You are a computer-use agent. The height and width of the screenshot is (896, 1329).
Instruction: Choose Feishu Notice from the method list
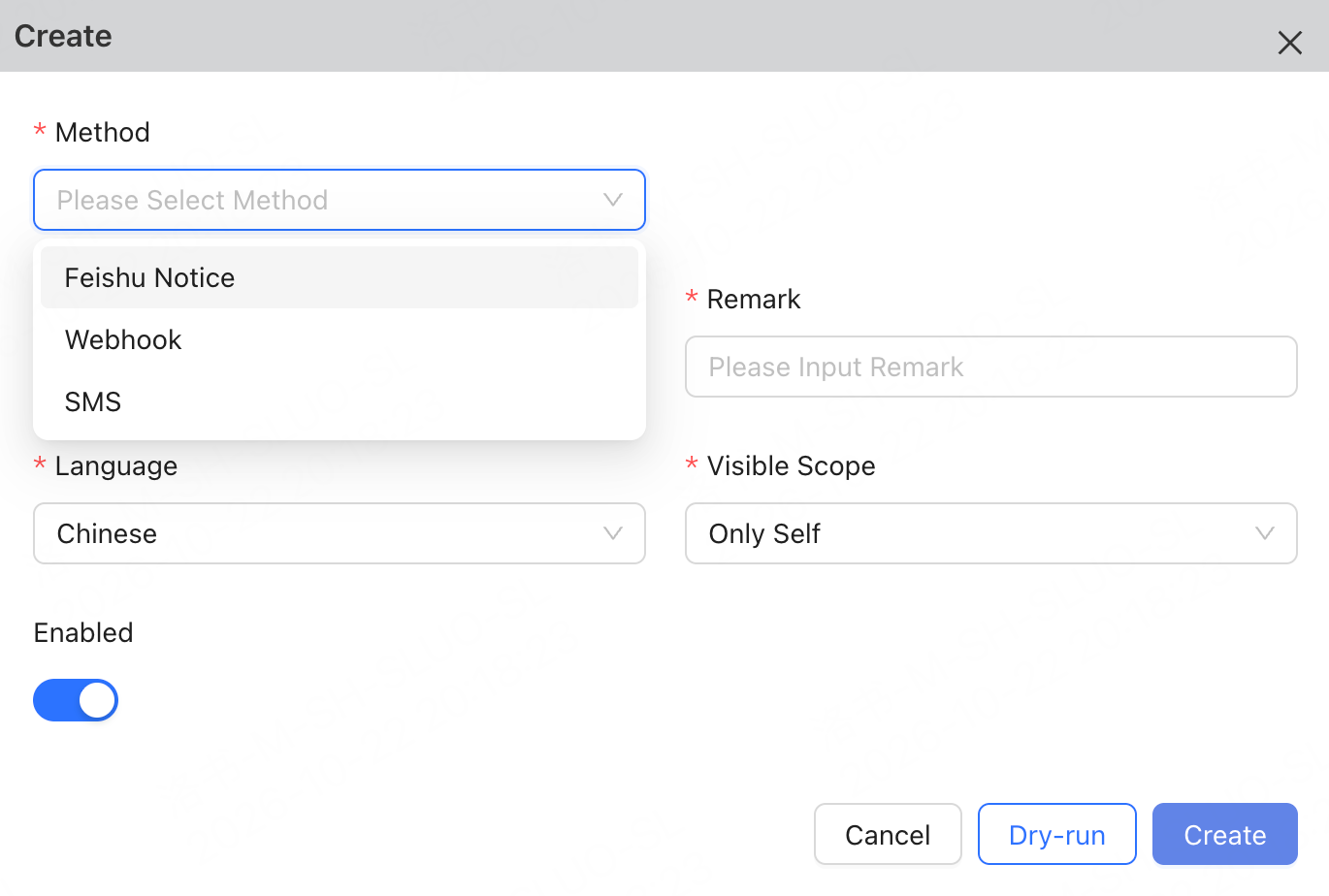[x=340, y=277]
